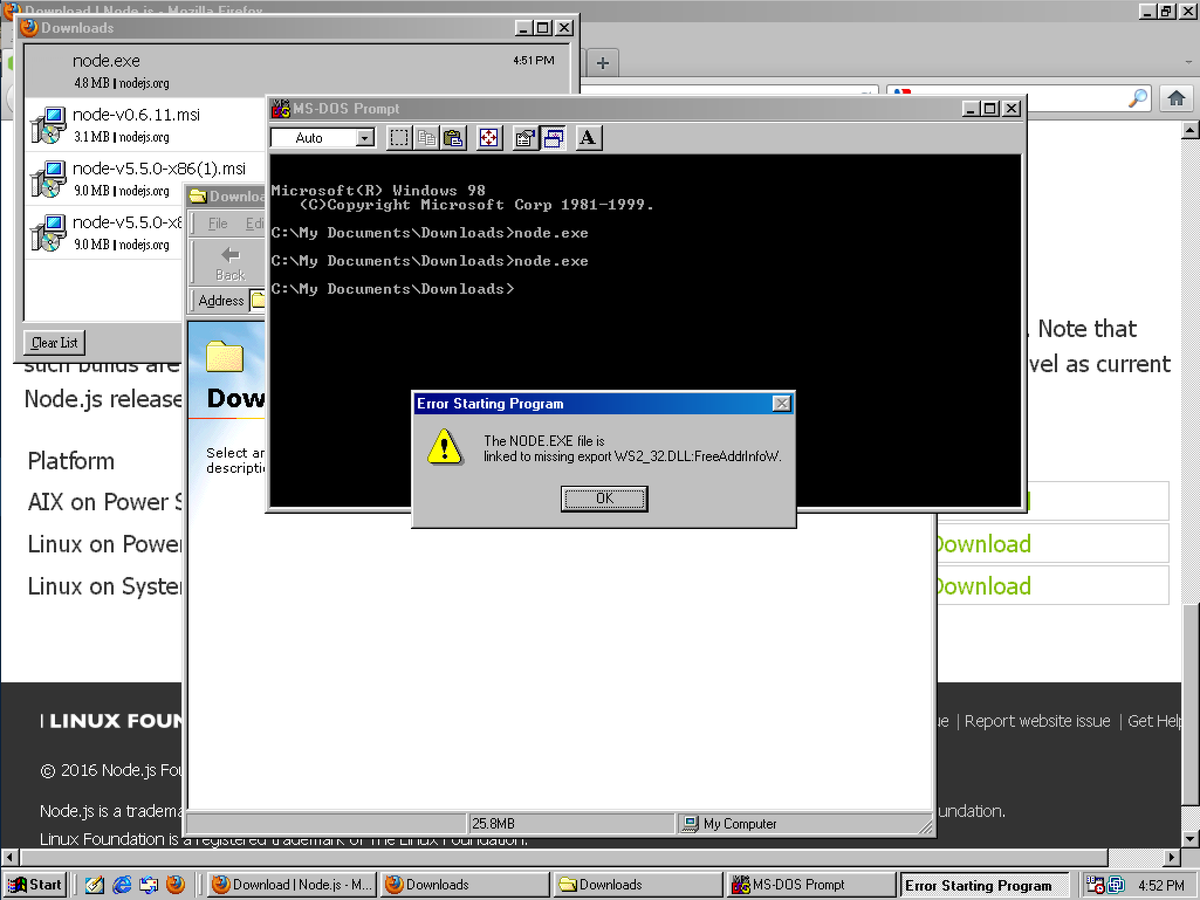This screenshot has height=900, width=1200.
Task: Switch to the Downloads folder taskbar button
Action: 638,884
